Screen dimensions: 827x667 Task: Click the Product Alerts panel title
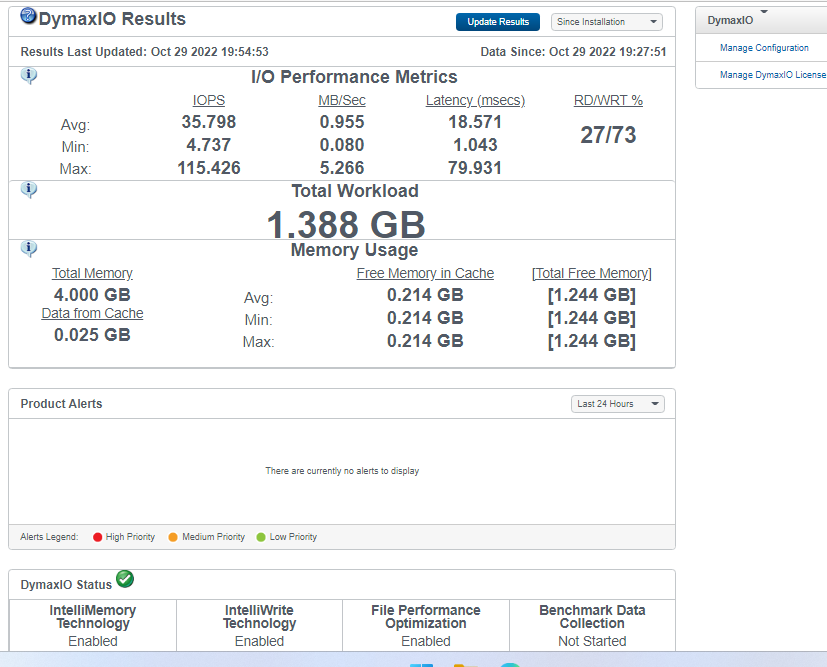tap(61, 404)
